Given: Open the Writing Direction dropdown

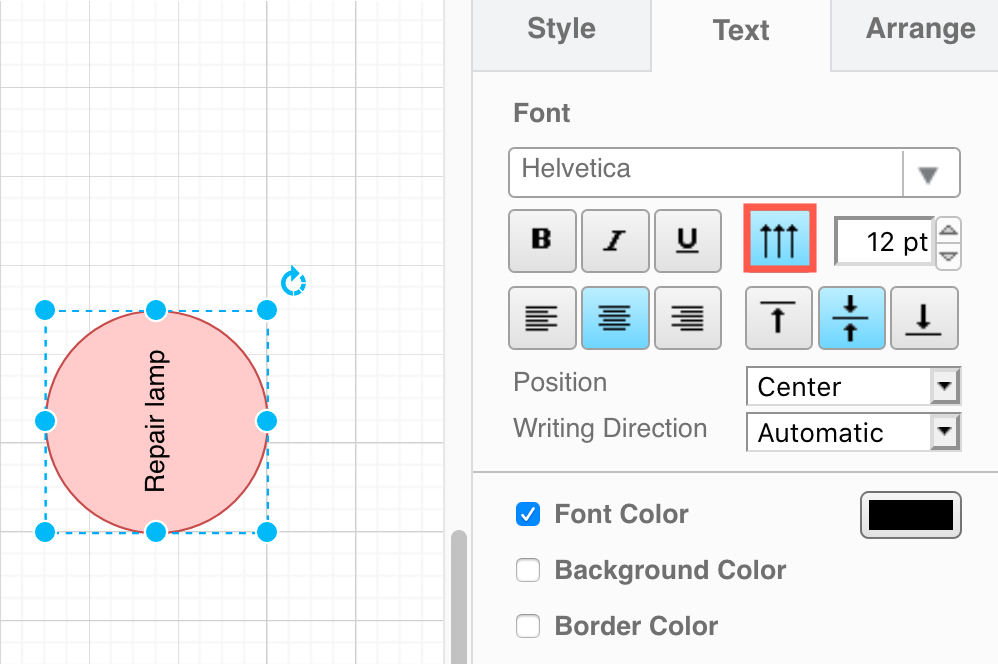Looking at the screenshot, I should pos(941,432).
